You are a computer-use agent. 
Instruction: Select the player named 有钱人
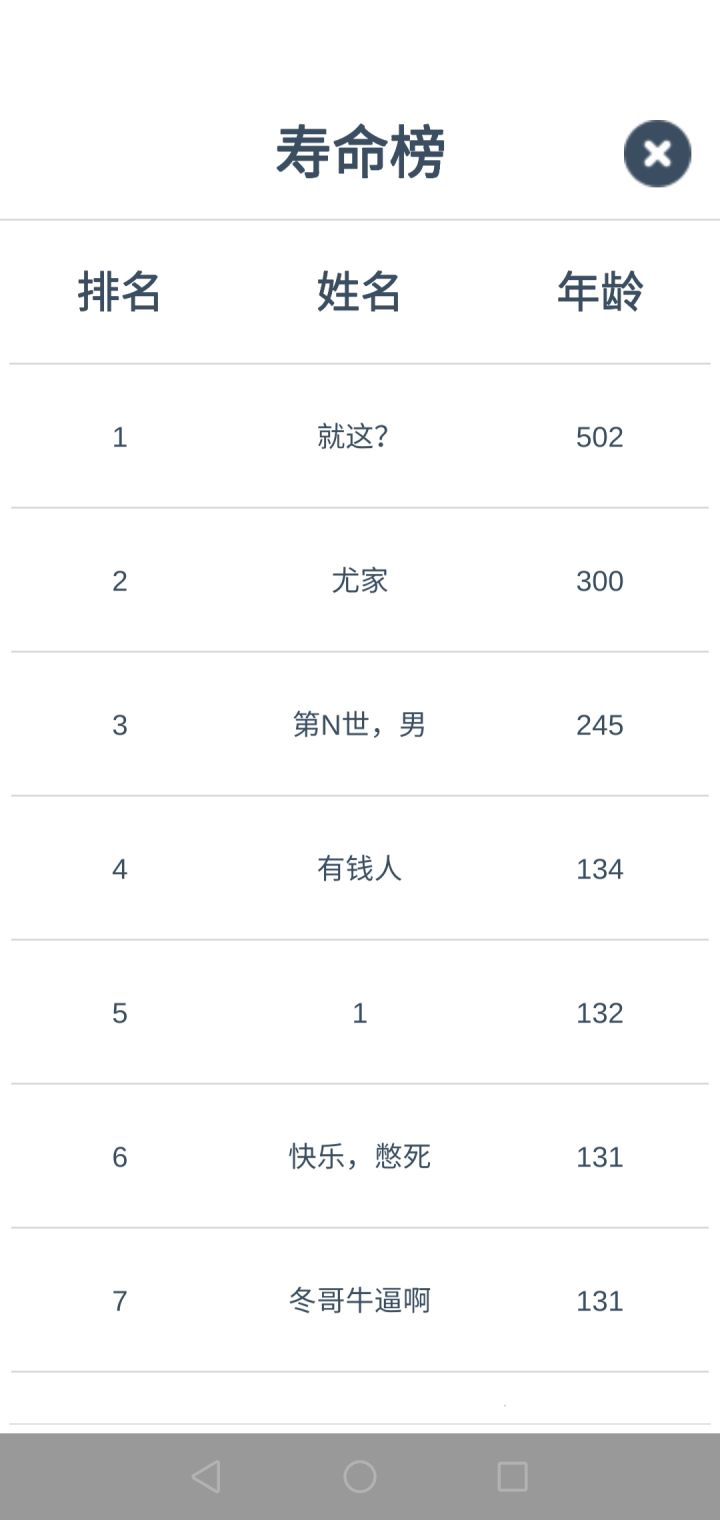pos(360,869)
